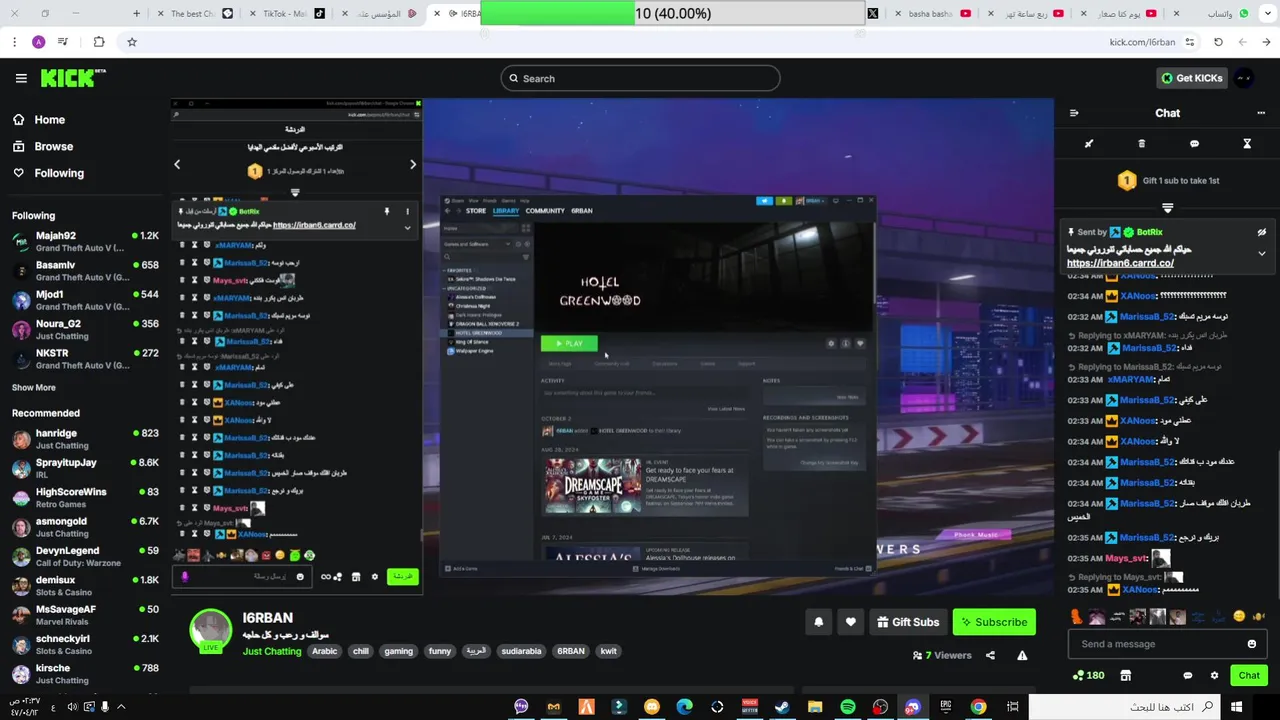Viewport: 1280px width, 720px height.
Task: Expand the gift leaderboard down arrow
Action: click(1167, 208)
